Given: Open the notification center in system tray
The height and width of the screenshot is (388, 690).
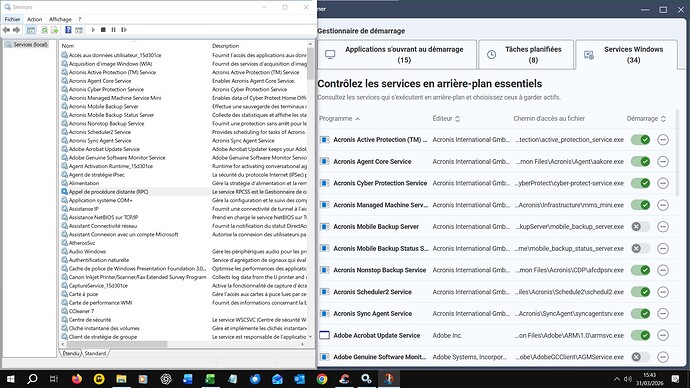Looking at the screenshot, I should click(675, 379).
